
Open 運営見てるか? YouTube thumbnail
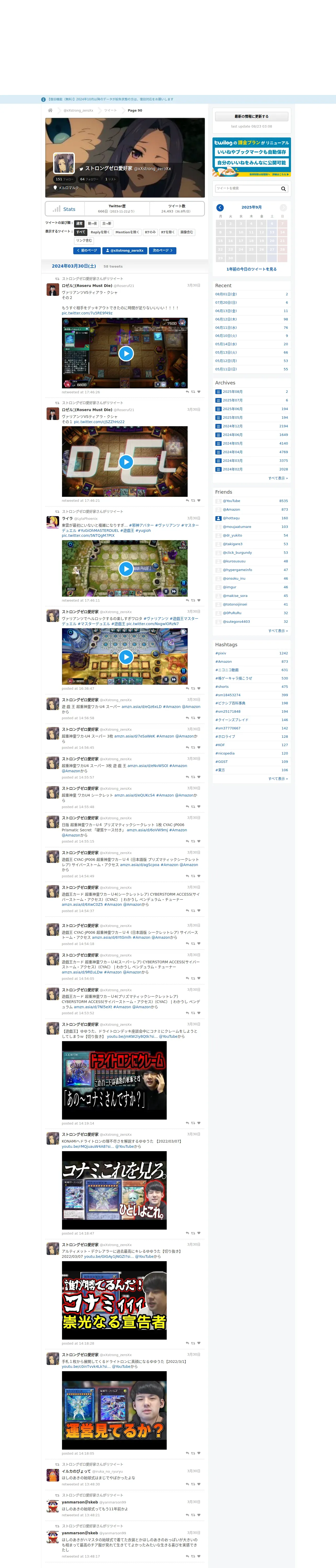pos(114,1411)
